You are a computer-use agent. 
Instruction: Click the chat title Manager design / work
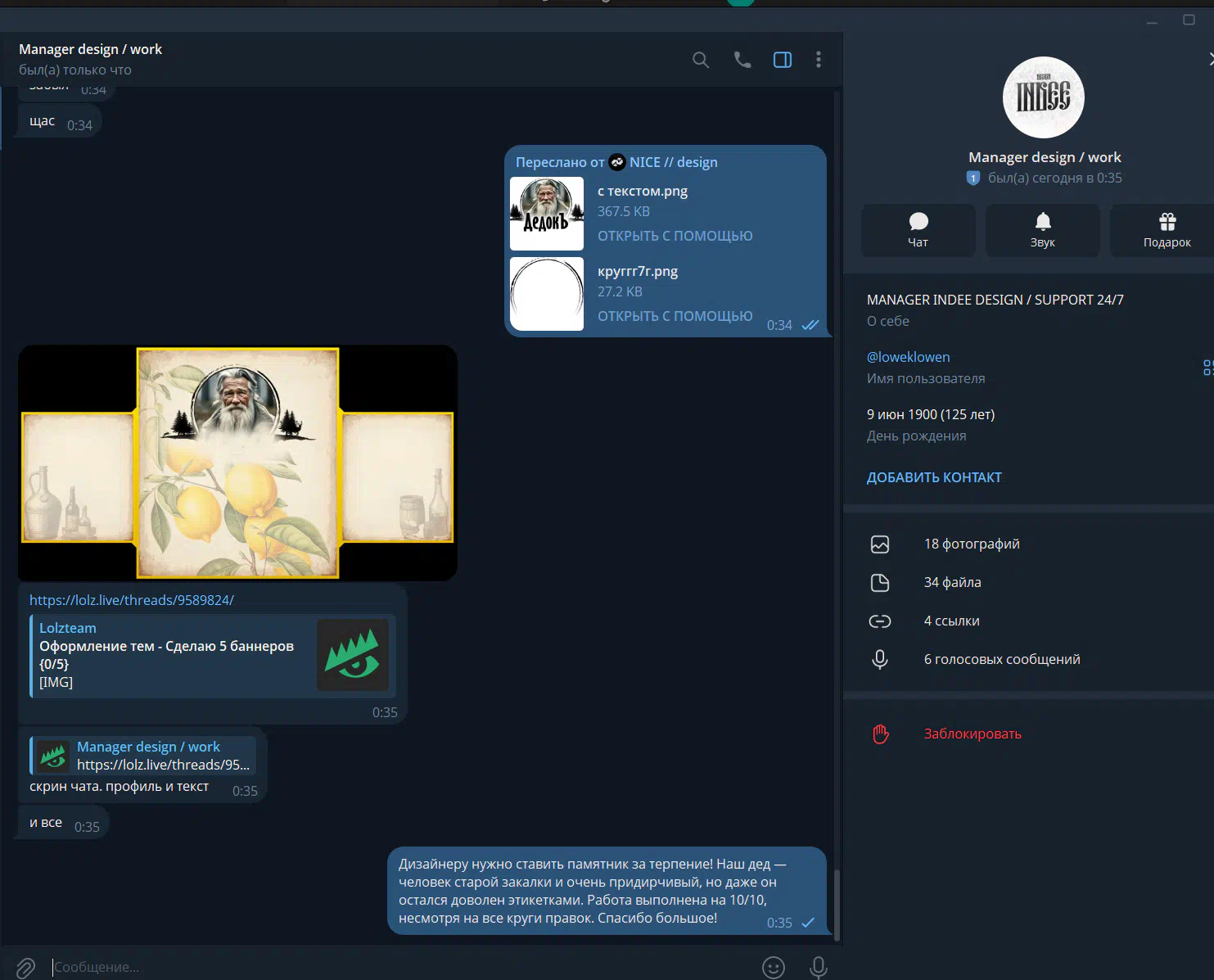91,49
